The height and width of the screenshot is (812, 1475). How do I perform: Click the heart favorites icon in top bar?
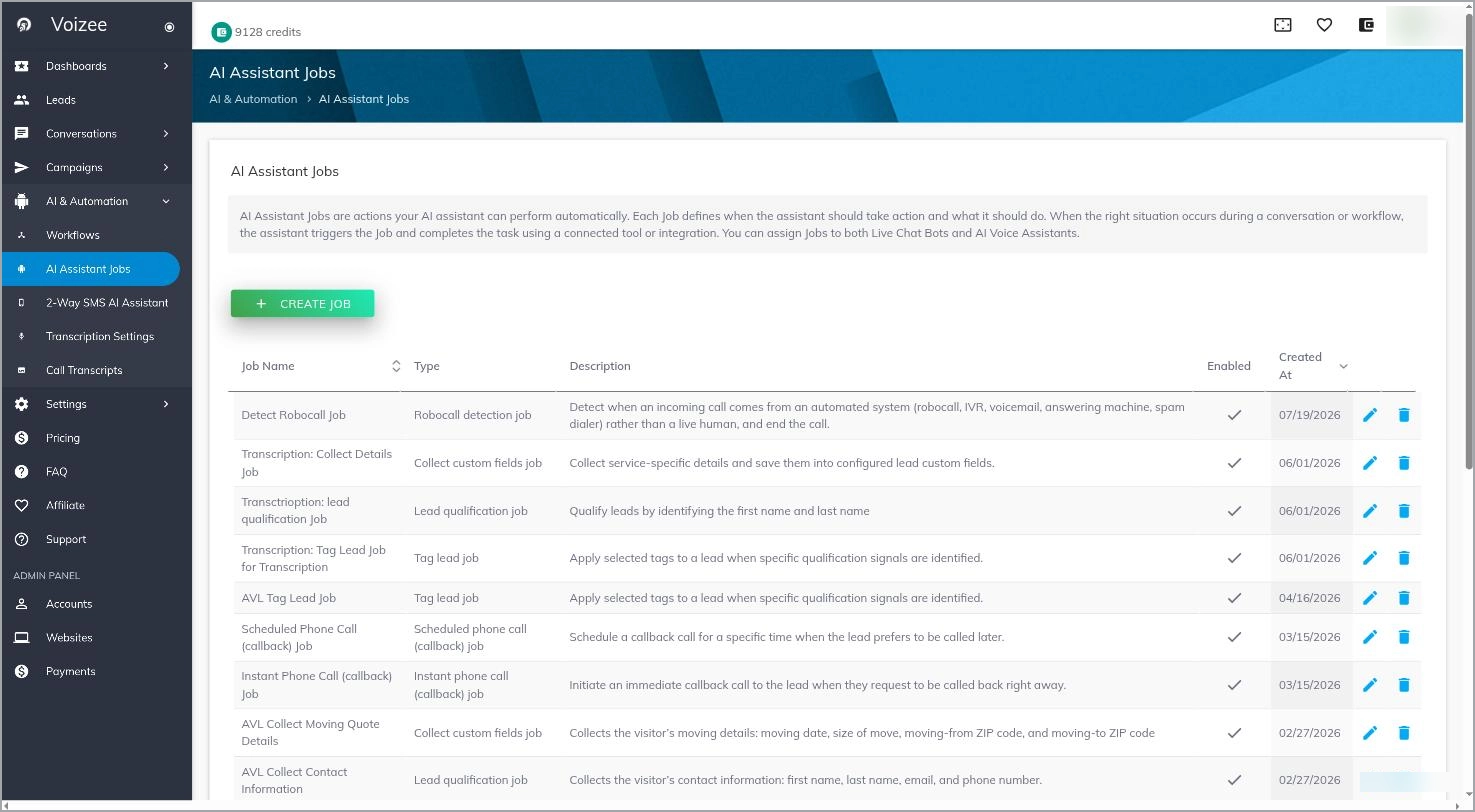click(x=1324, y=25)
